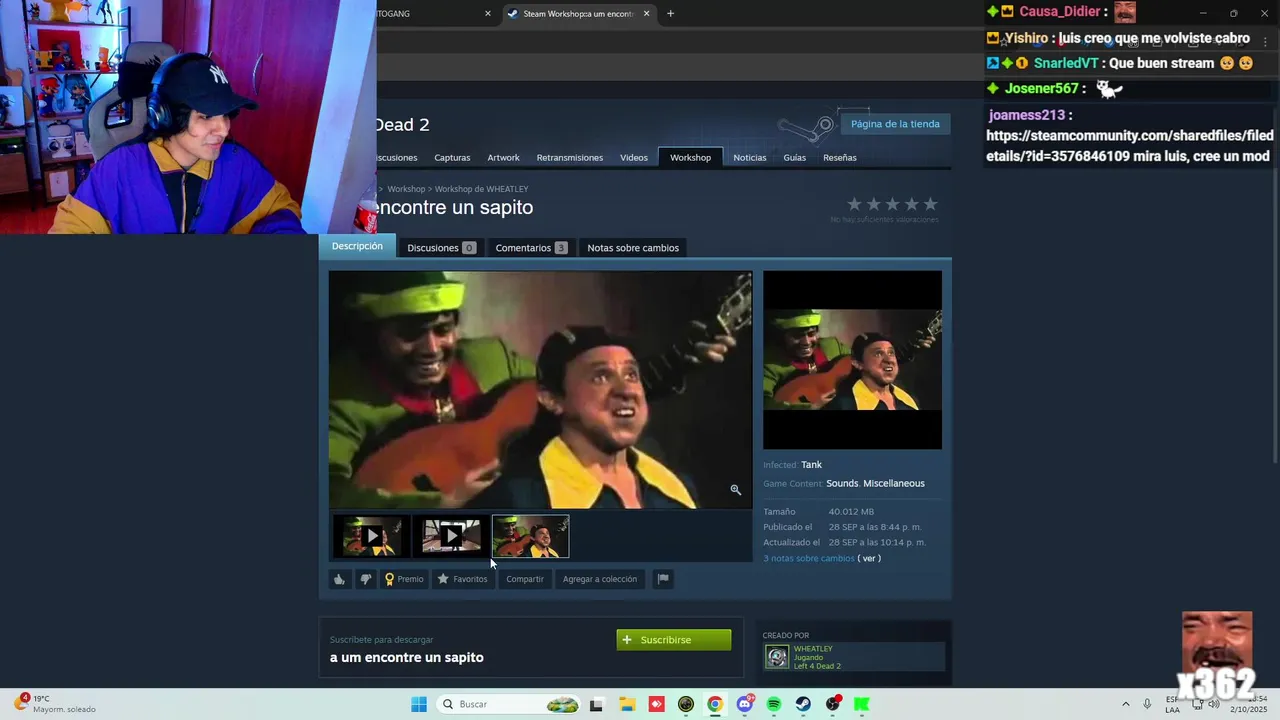
Task: Open the Discusiones tab with 0 count
Action: coord(441,248)
